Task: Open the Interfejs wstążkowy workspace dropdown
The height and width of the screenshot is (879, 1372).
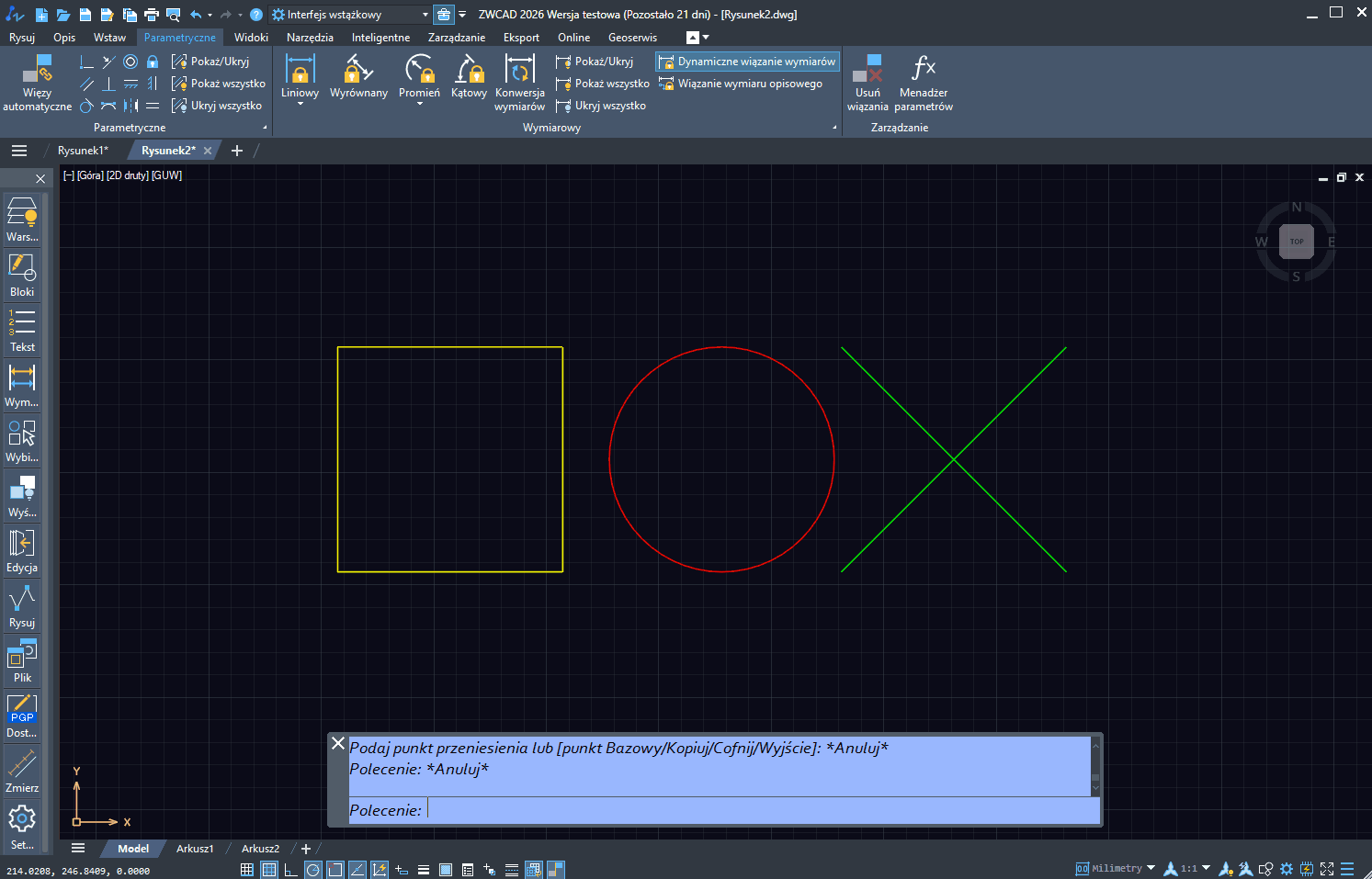Action: 425,15
